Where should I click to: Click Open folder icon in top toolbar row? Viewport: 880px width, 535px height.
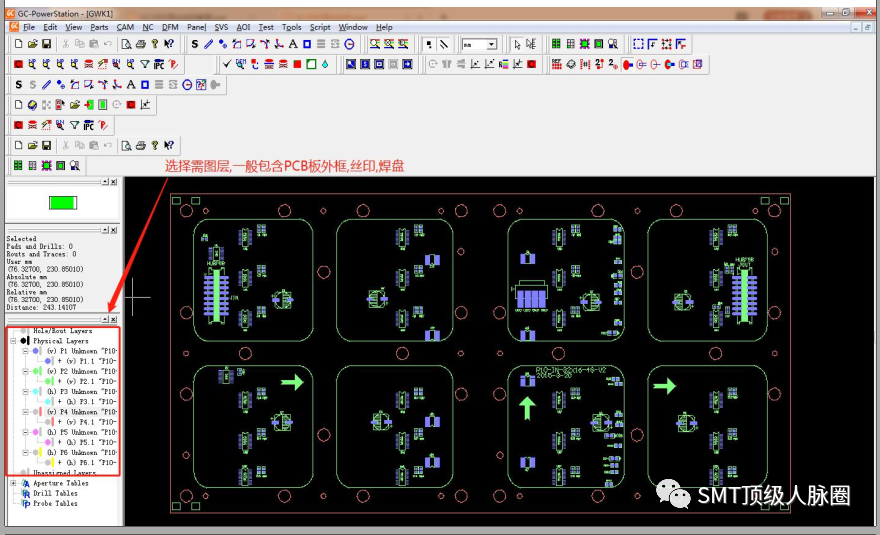(33, 44)
